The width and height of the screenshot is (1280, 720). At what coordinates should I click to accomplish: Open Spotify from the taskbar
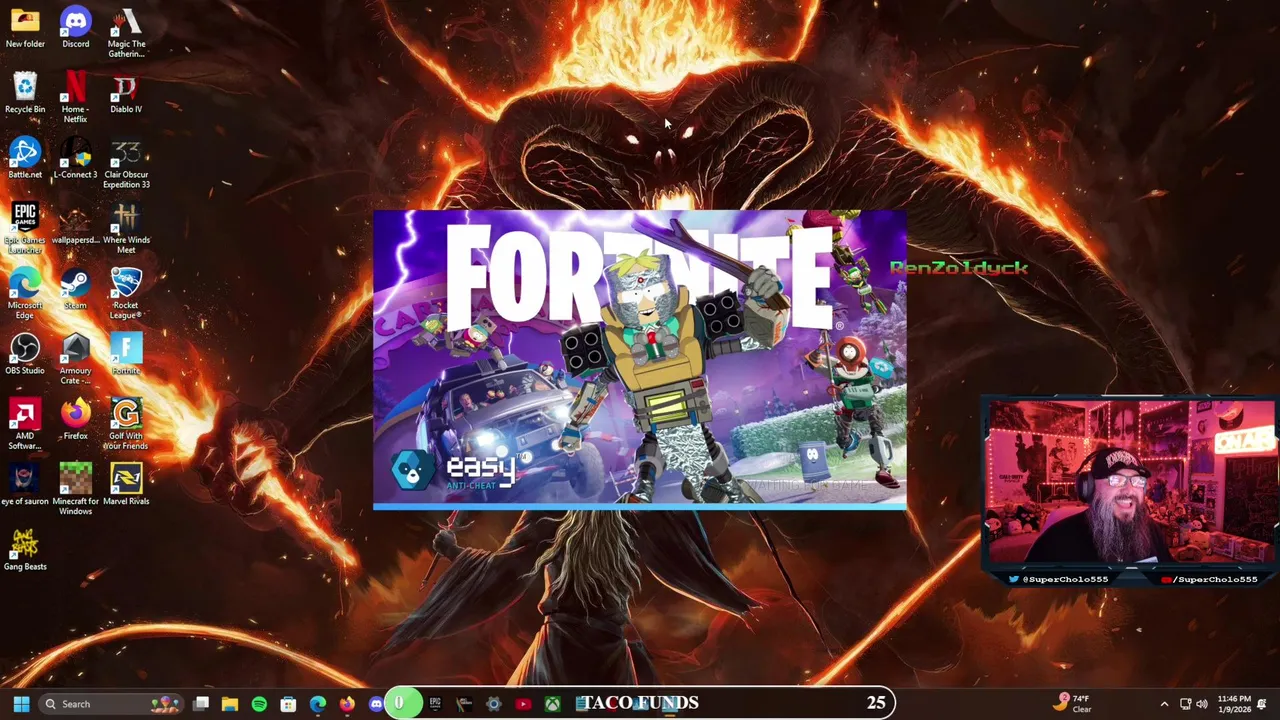[x=259, y=704]
